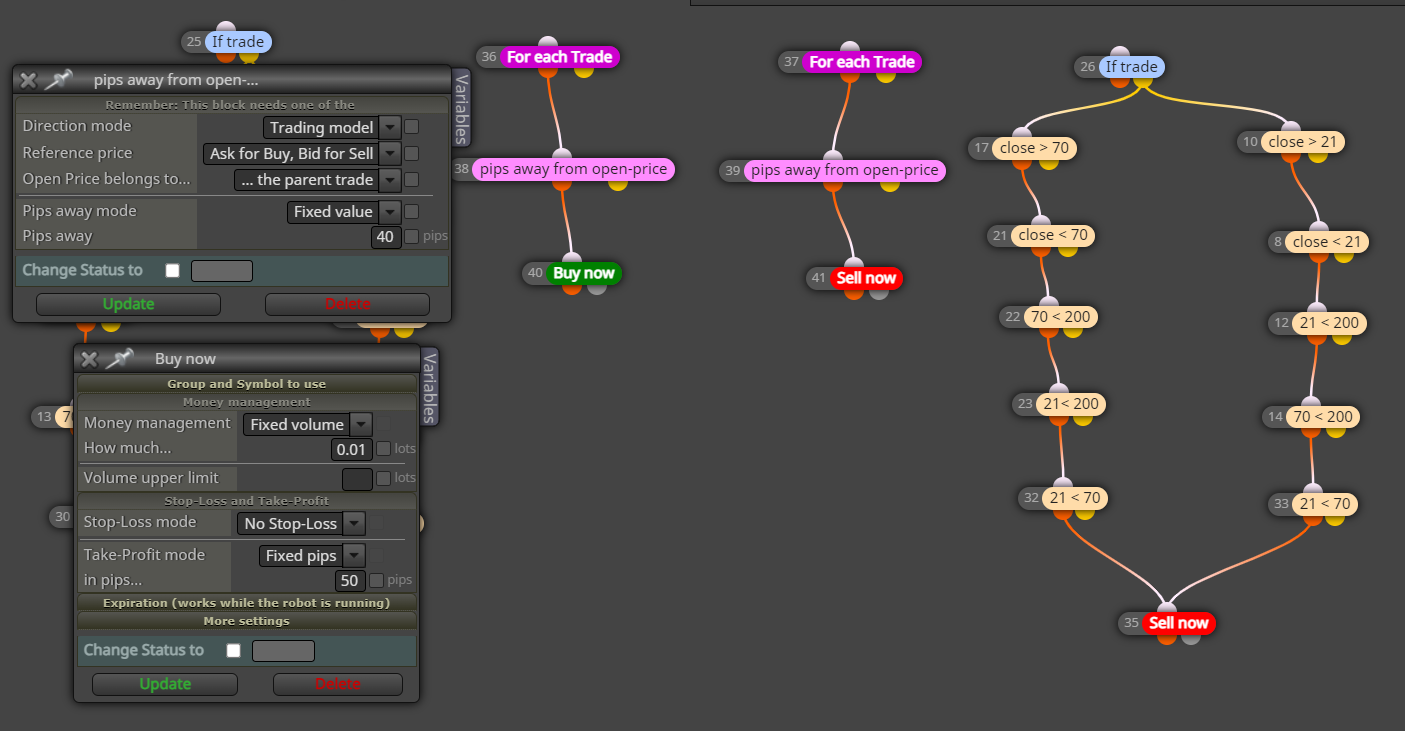Open Variables tab of pips away panel
Viewport: 1405px width, 731px height.
pyautogui.click(x=461, y=108)
